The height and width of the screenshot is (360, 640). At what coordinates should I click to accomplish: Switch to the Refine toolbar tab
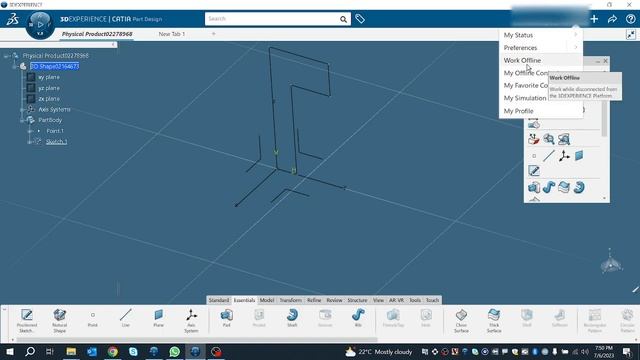(x=314, y=300)
